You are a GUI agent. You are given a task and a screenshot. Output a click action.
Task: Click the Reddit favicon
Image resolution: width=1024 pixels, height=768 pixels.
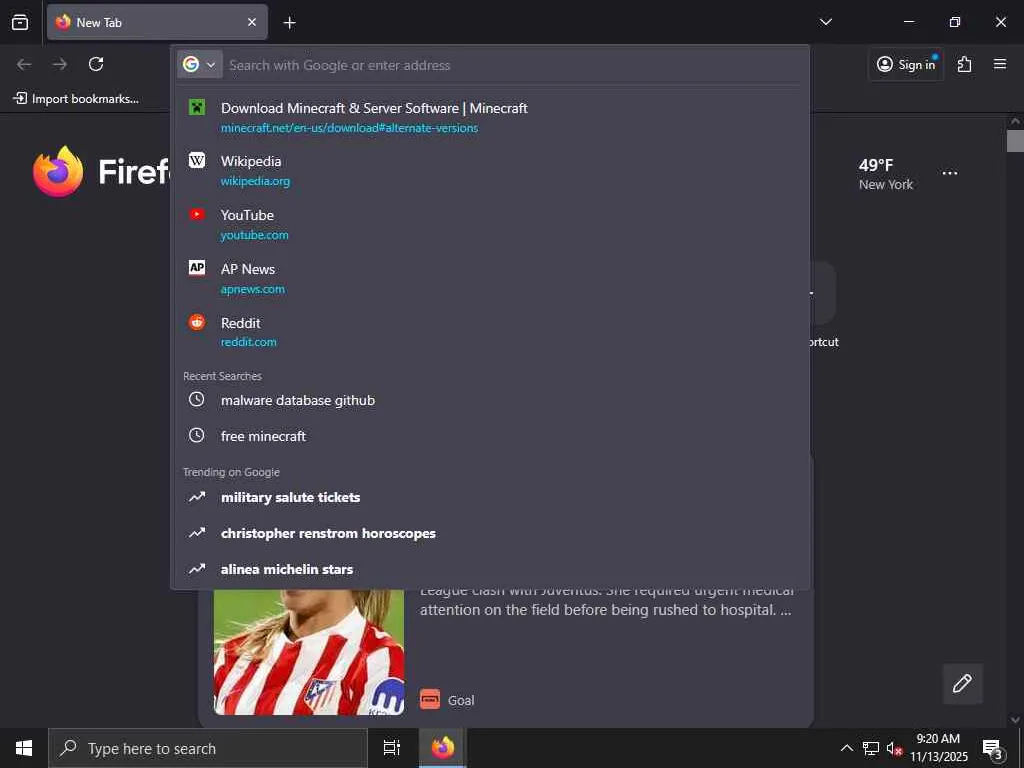(197, 322)
